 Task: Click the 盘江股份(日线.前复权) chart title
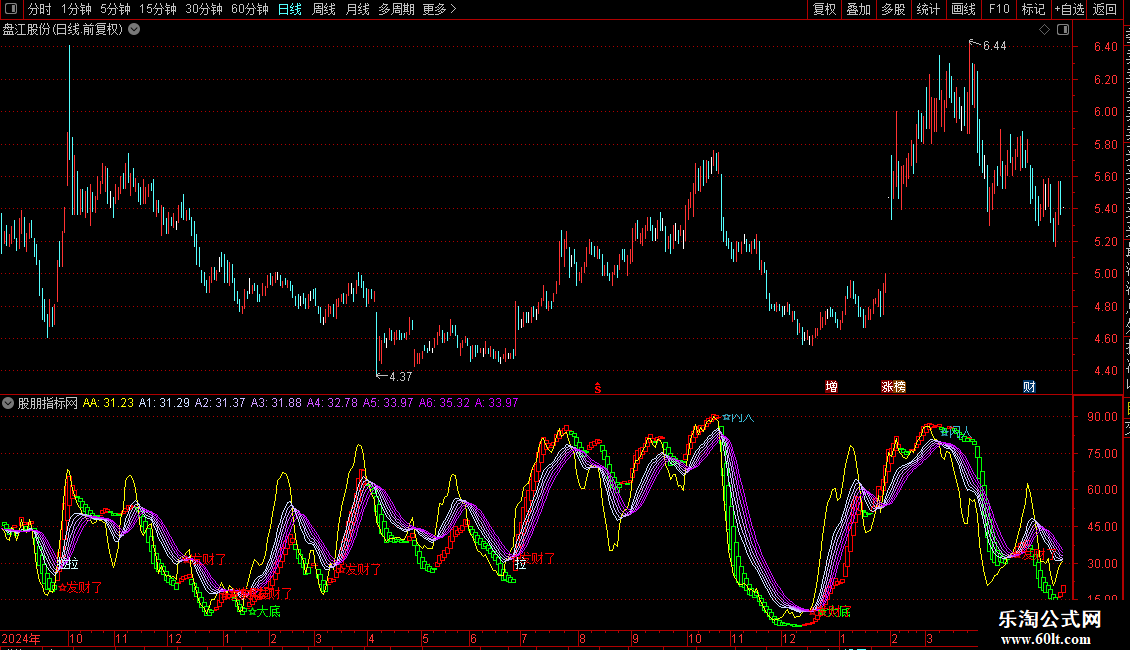[x=63, y=30]
